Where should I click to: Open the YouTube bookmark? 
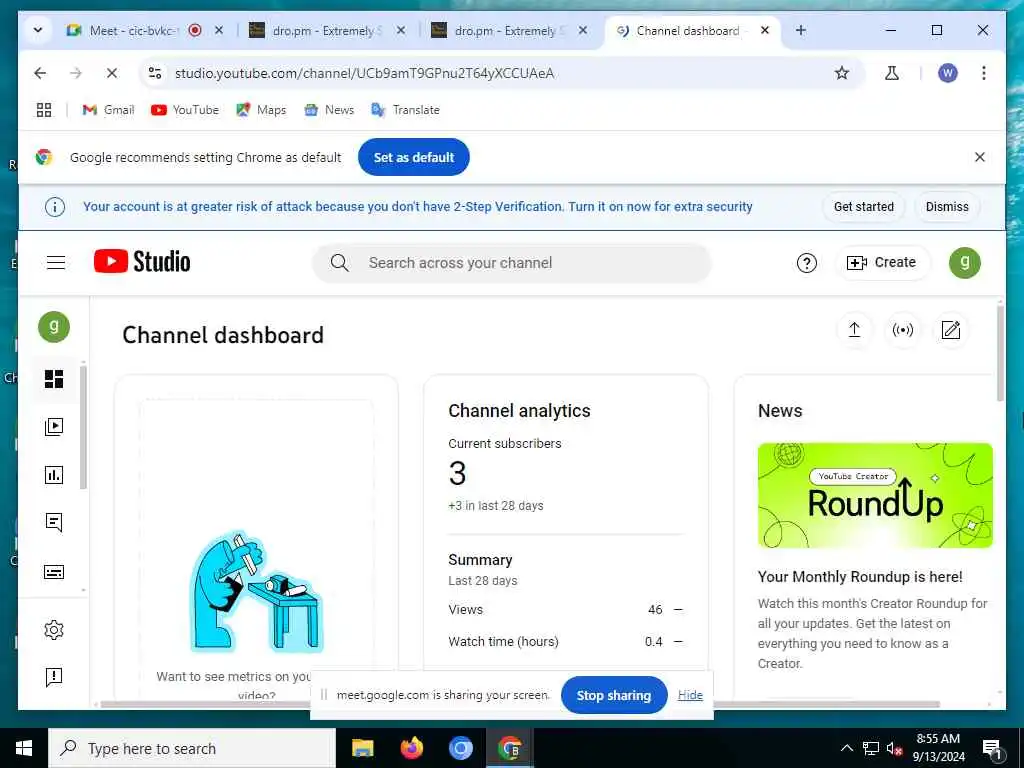pyautogui.click(x=185, y=110)
